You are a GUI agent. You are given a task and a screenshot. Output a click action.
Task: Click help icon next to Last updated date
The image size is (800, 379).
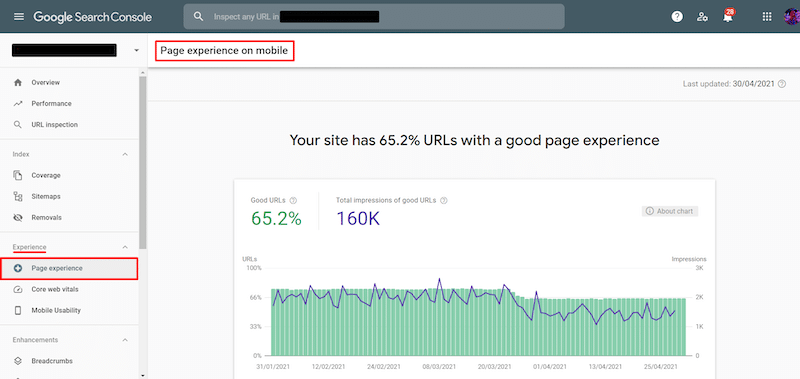click(782, 84)
